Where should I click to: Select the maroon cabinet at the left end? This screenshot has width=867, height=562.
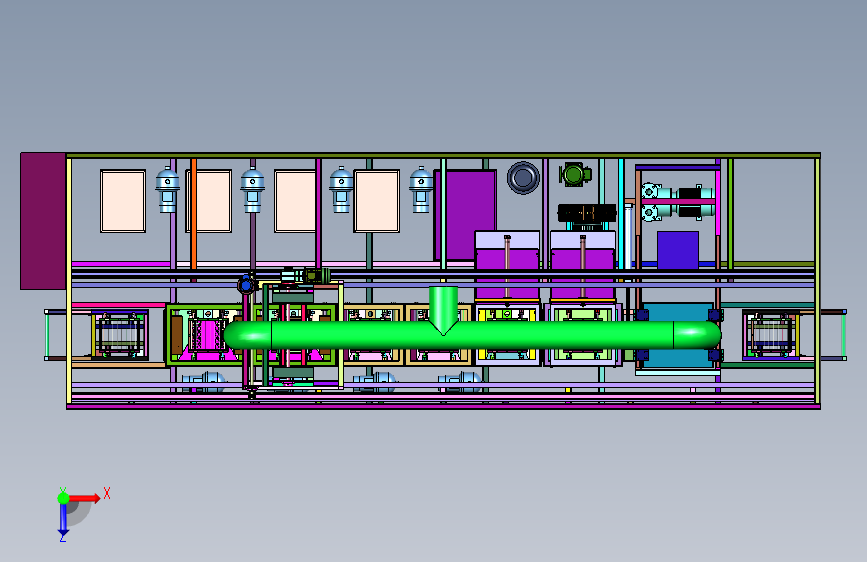point(43,221)
